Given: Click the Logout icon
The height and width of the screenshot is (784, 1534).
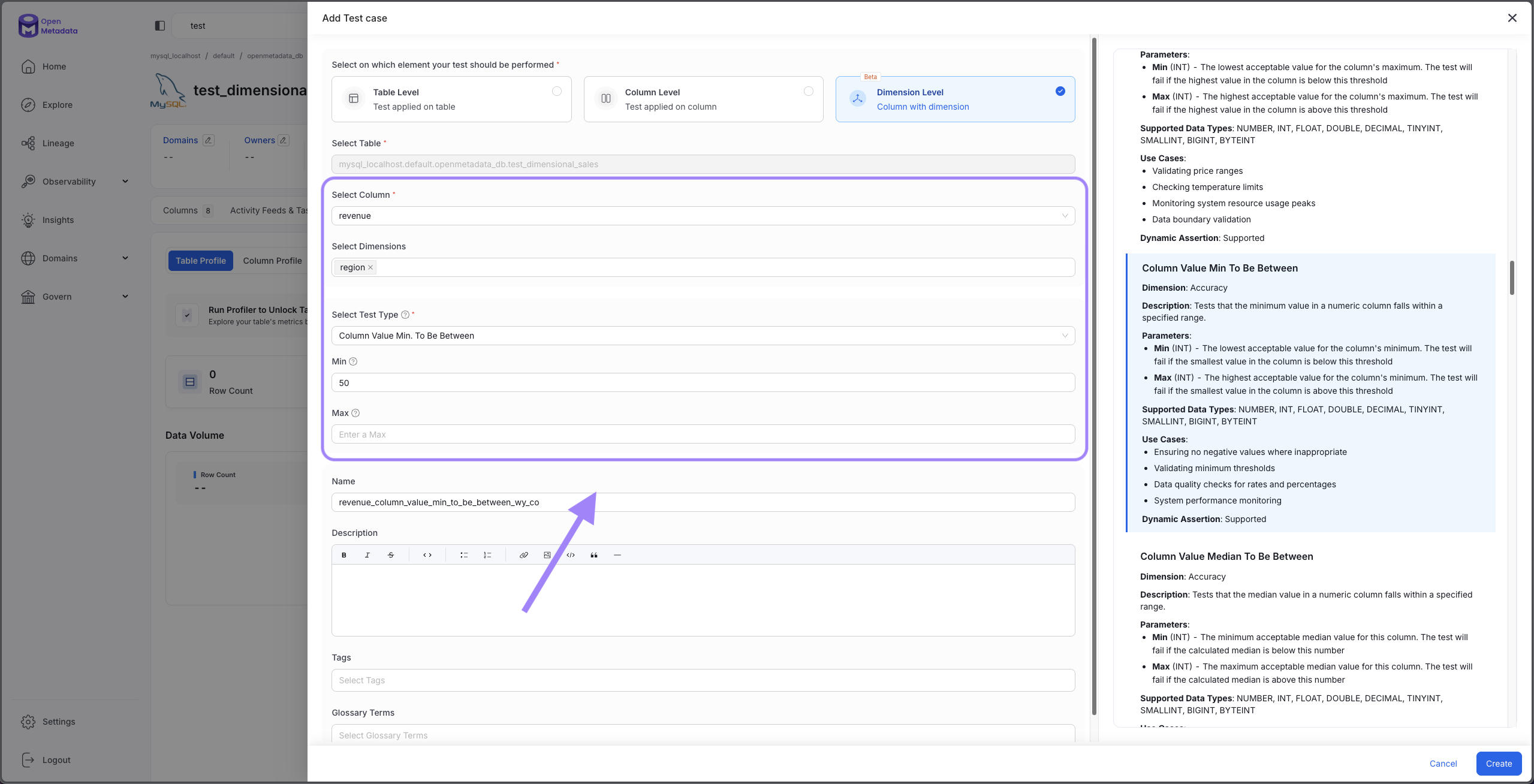Looking at the screenshot, I should point(28,759).
